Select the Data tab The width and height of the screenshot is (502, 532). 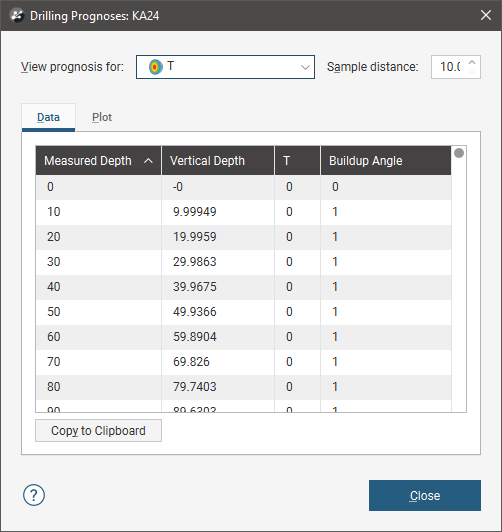pyautogui.click(x=49, y=117)
